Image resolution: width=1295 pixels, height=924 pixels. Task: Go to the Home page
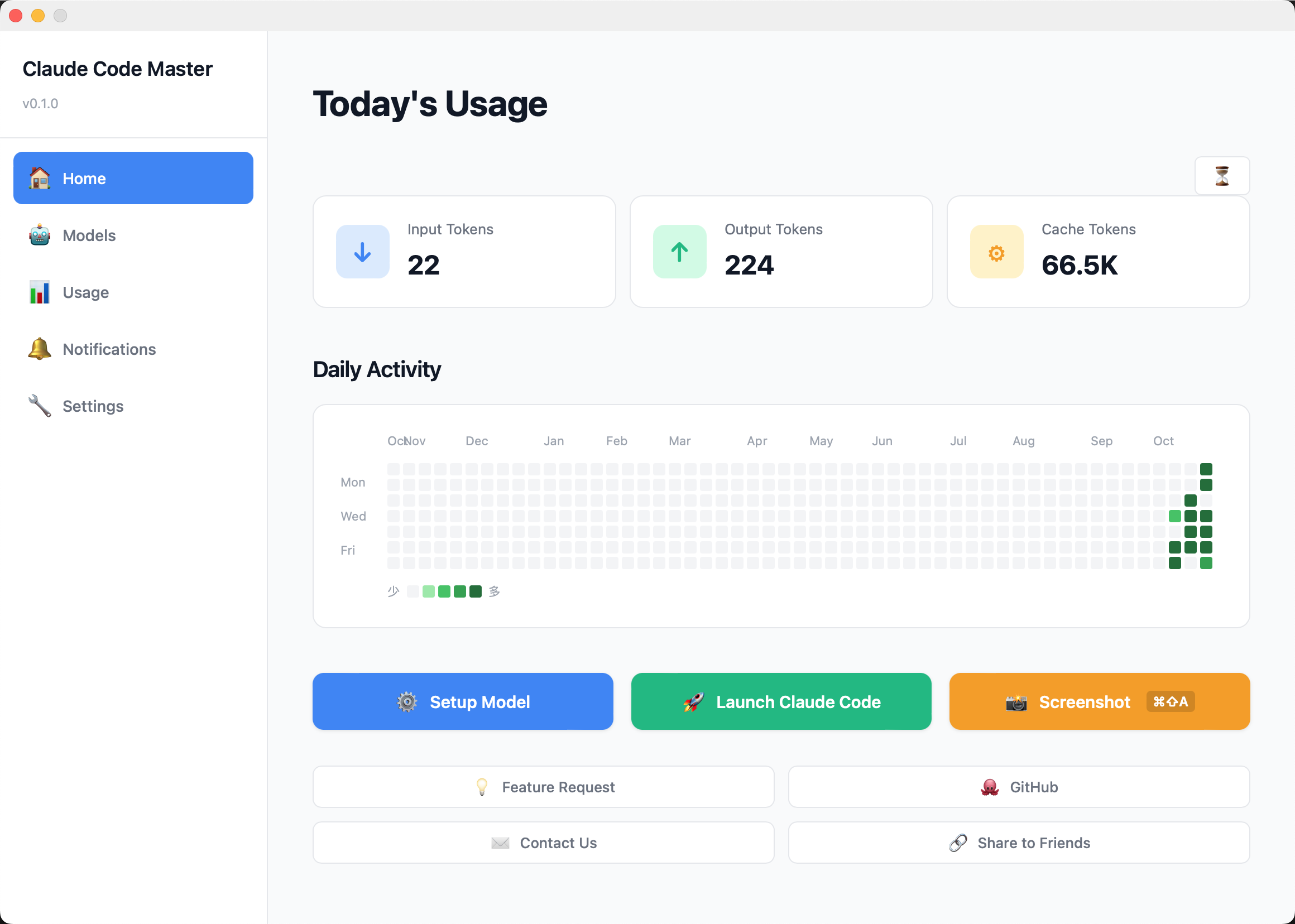133,178
